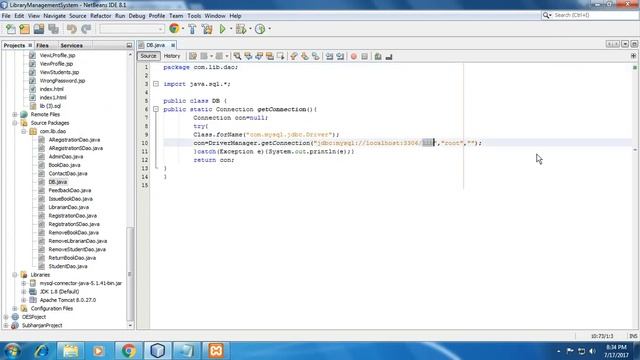Open the browser selection dropdown arrow beside Chrome icon
The height and width of the screenshot is (360, 640).
pos(183,29)
